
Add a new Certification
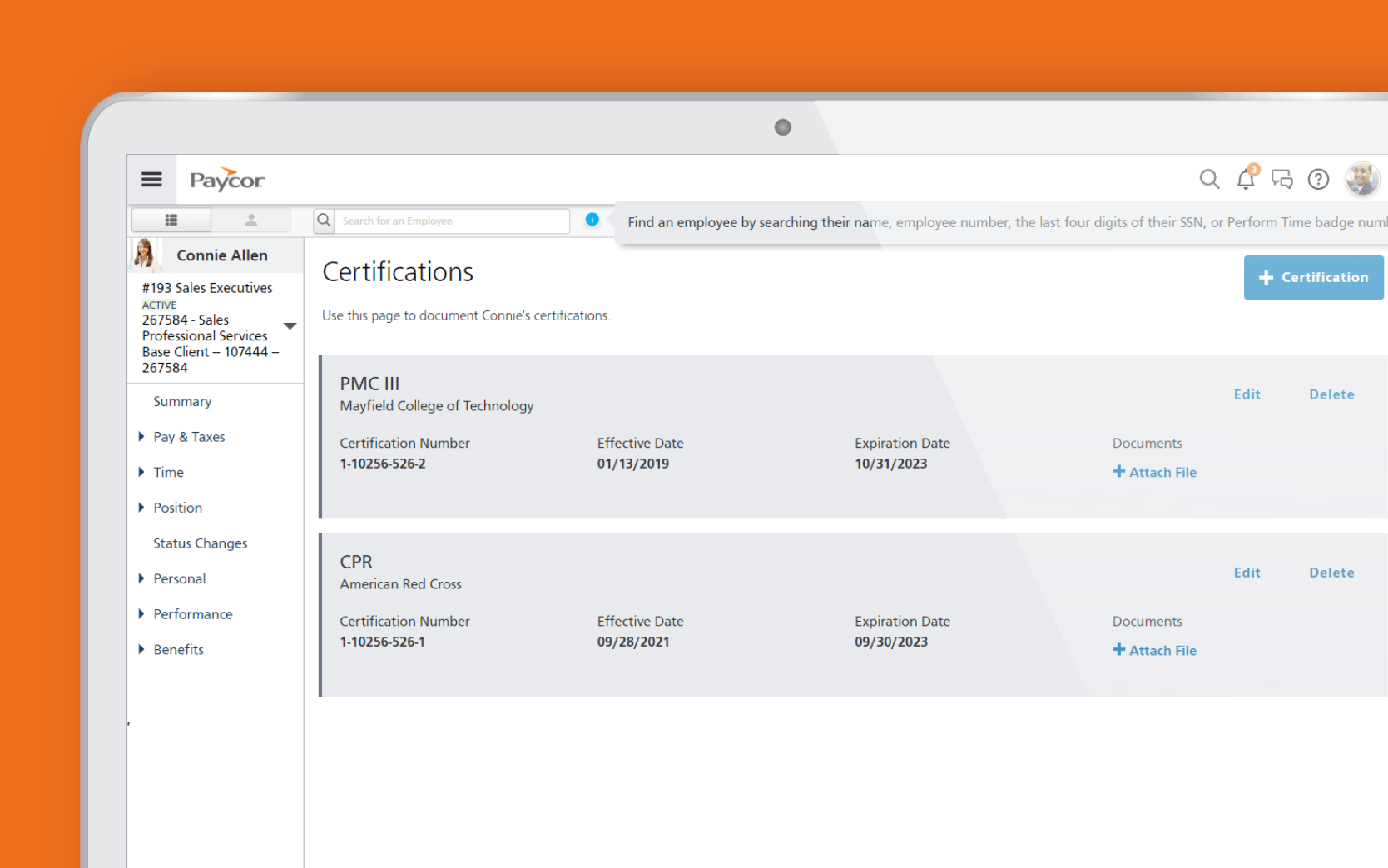coord(1313,277)
